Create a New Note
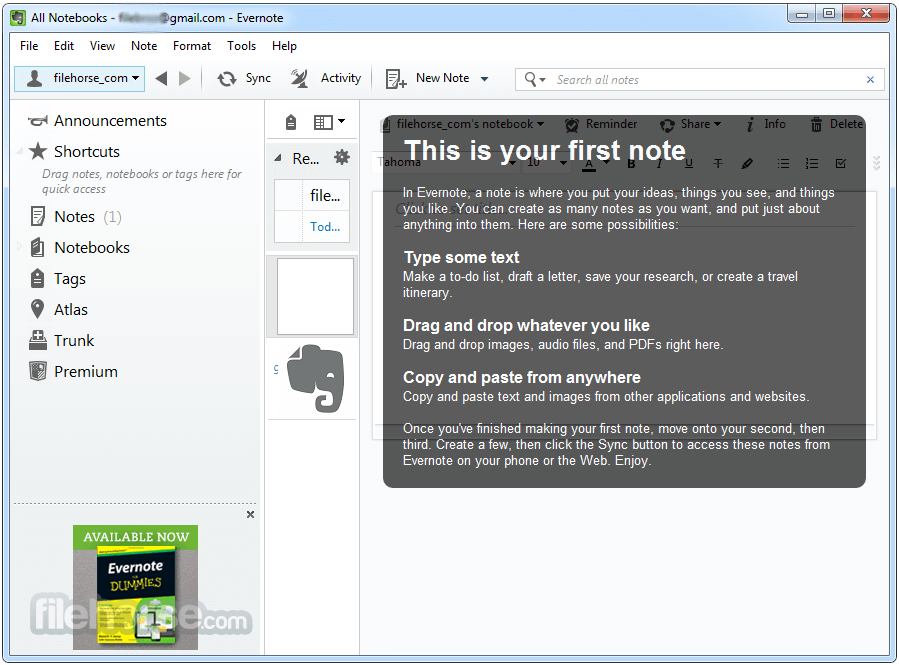The width and height of the screenshot is (899, 665). point(428,79)
